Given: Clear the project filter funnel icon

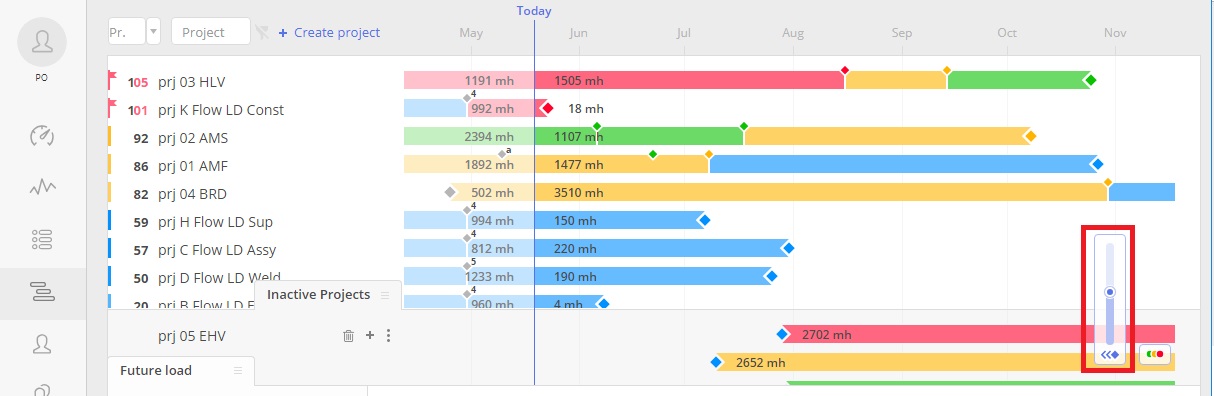Looking at the screenshot, I should [262, 32].
